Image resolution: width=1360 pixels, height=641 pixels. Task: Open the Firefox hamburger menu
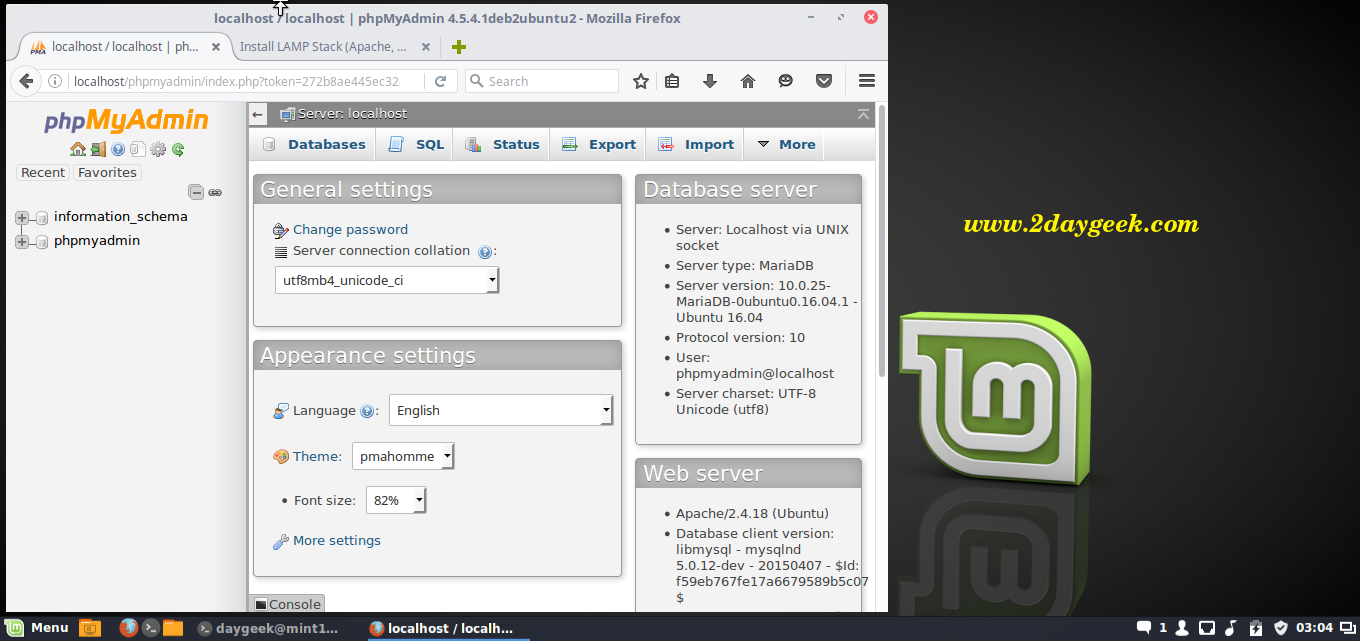[867, 81]
